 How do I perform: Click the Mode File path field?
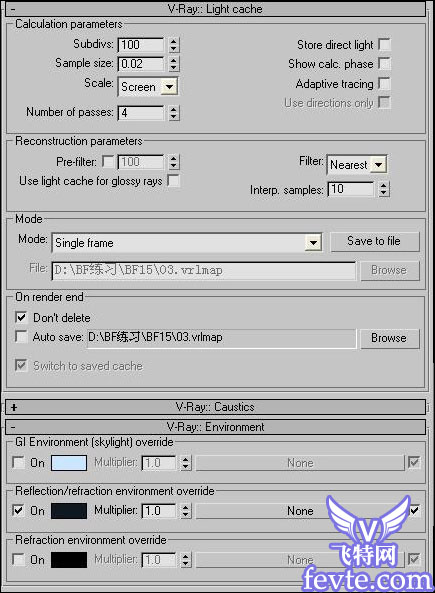(x=204, y=270)
